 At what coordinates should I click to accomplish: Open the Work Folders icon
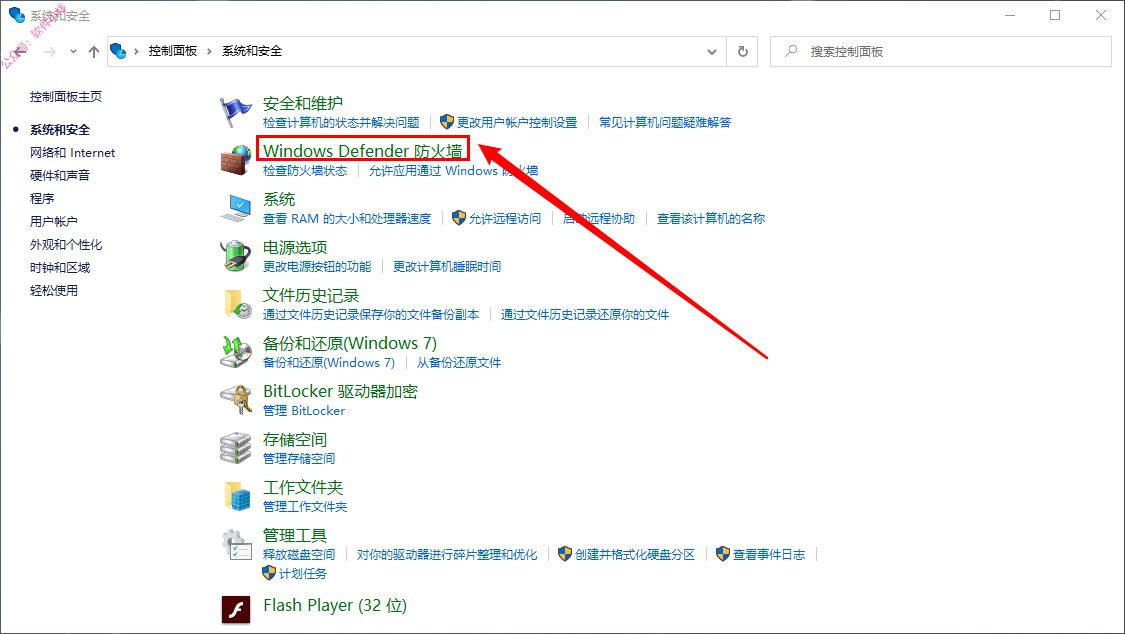(237, 496)
